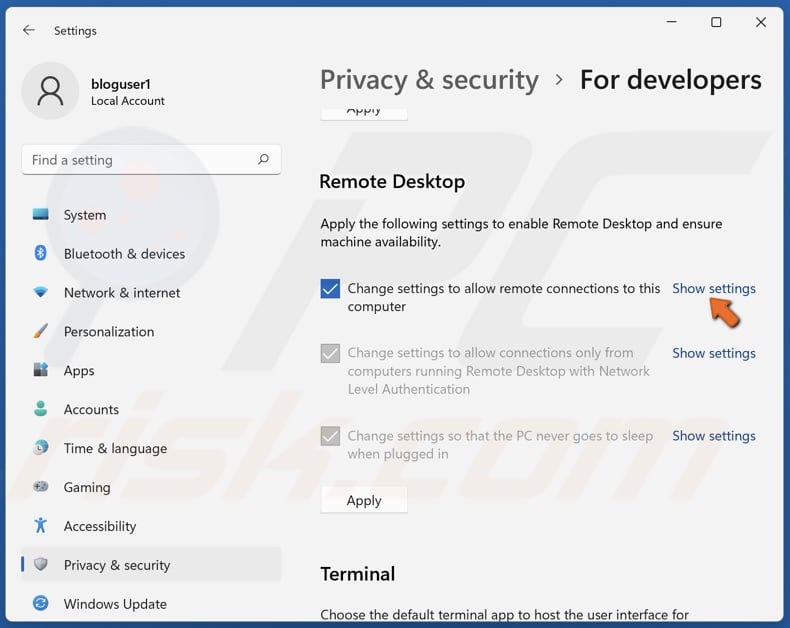Show settings for sleep when plugged in

pyautogui.click(x=714, y=436)
